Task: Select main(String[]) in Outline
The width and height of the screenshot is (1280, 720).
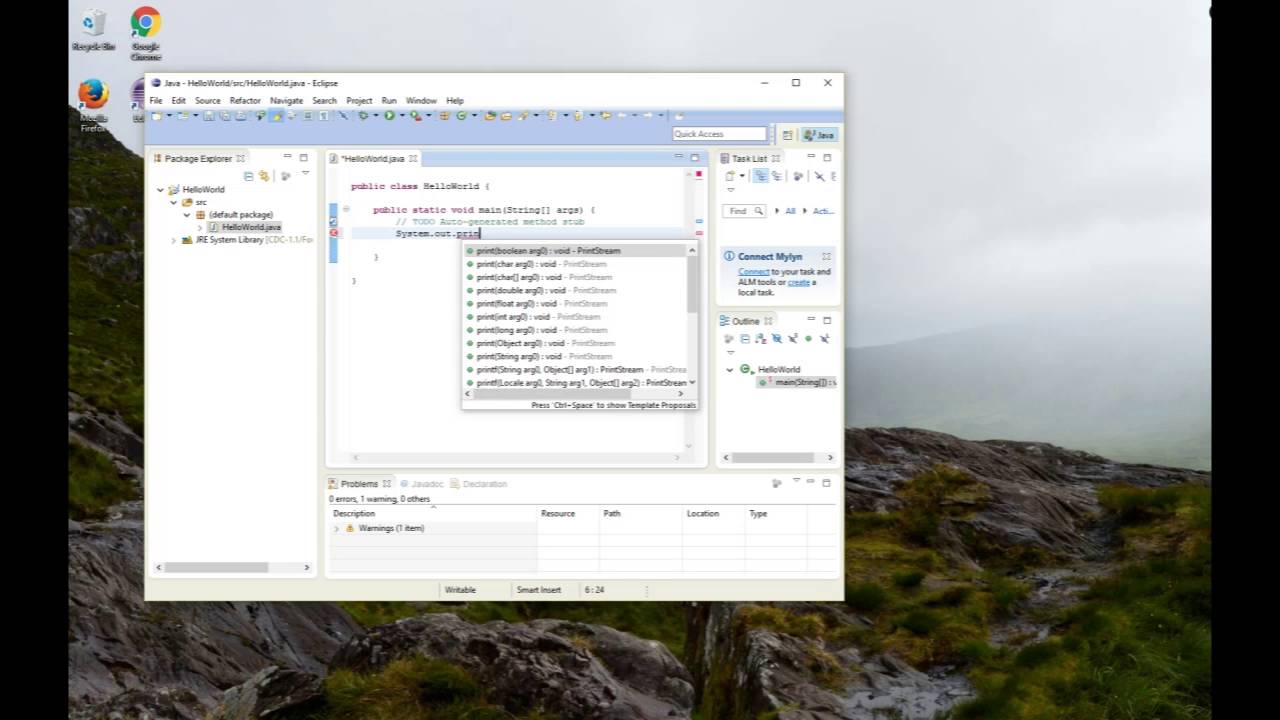Action: [x=796, y=382]
